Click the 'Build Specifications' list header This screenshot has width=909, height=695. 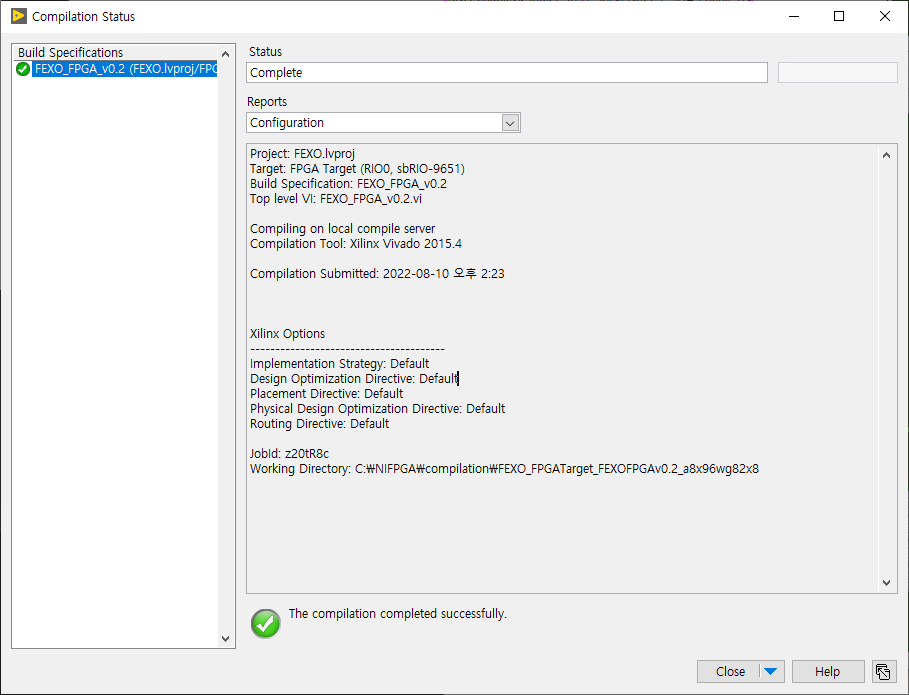(70, 52)
